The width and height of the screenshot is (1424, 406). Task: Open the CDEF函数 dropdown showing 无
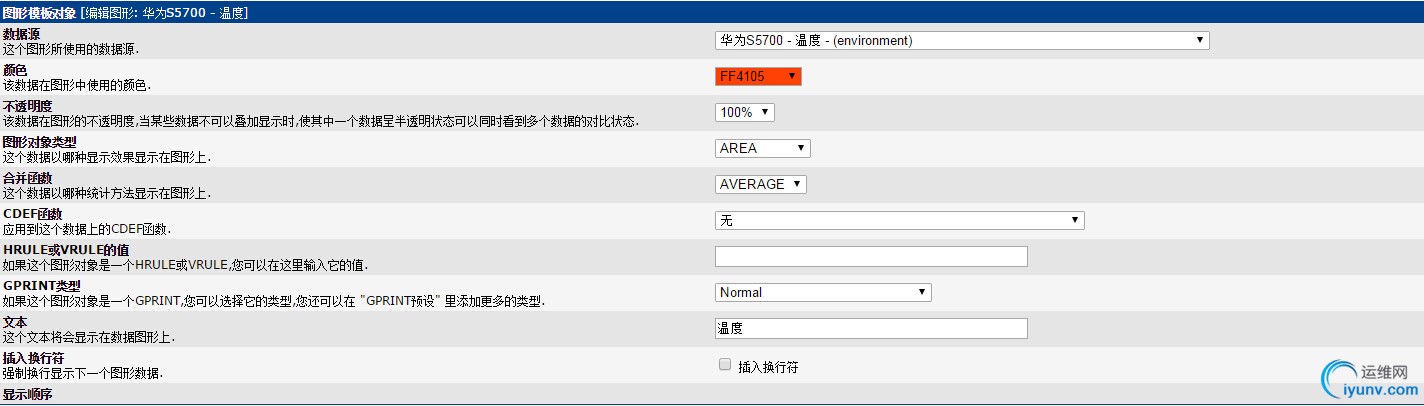pyautogui.click(x=900, y=220)
